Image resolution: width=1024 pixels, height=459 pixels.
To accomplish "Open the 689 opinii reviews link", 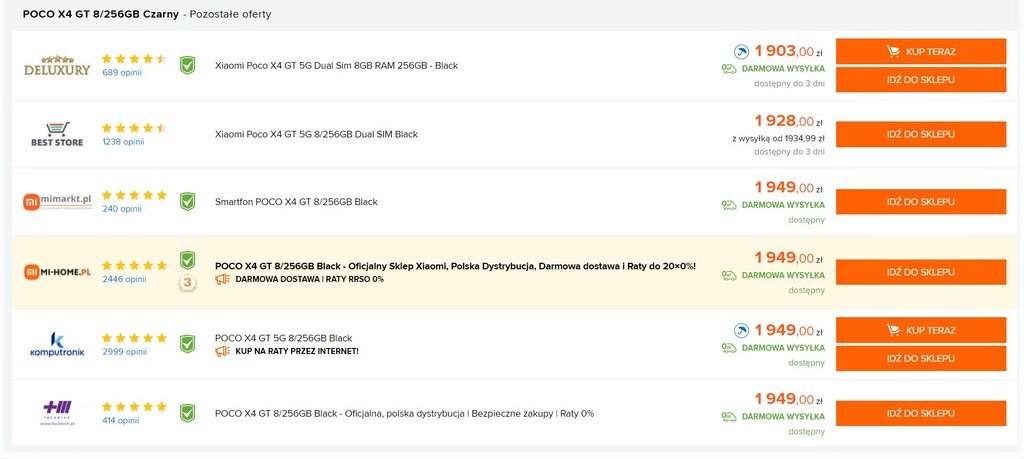I will pyautogui.click(x=122, y=72).
